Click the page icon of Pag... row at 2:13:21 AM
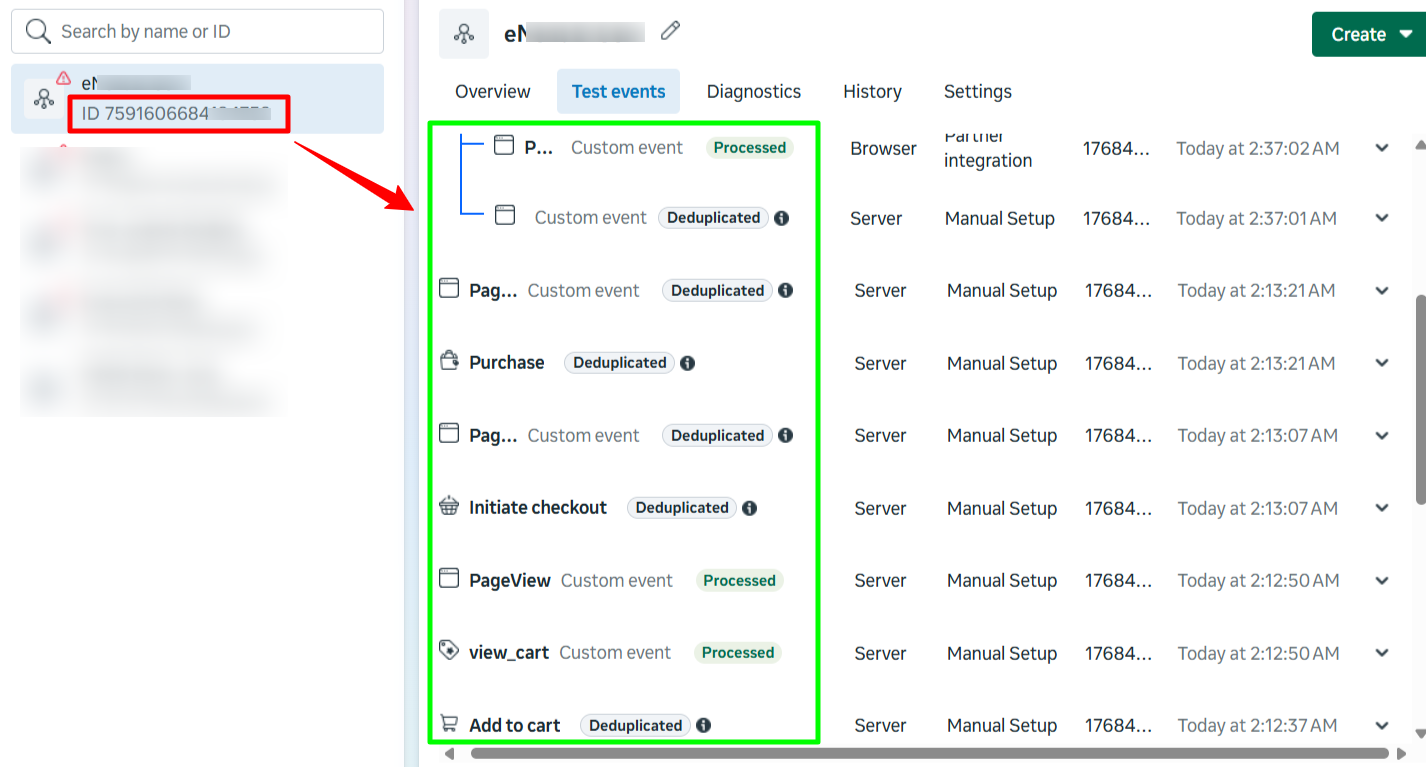This screenshot has width=1426, height=767. pos(449,289)
